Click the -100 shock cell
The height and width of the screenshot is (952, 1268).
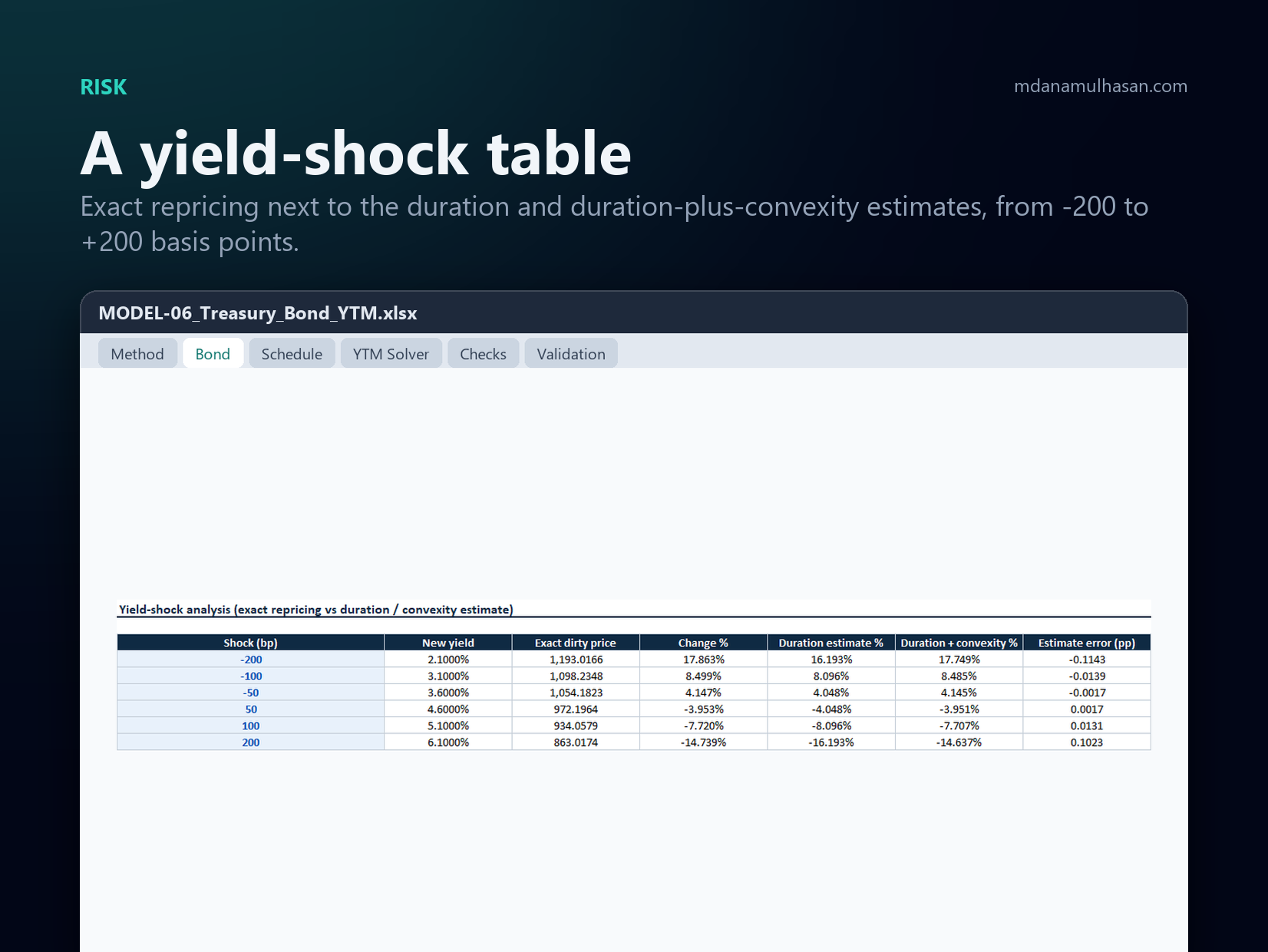pos(250,676)
